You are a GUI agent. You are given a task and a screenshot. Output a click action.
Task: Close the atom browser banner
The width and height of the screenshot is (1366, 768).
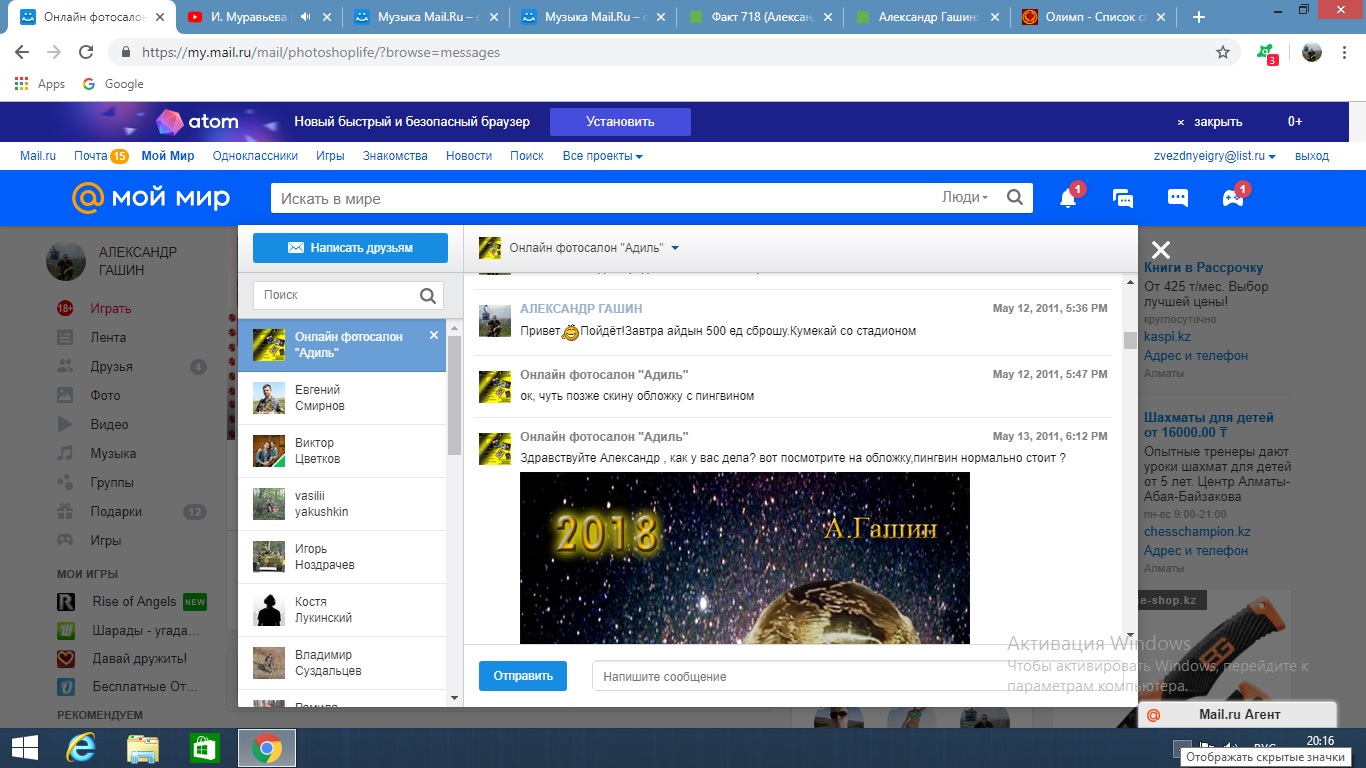pos(1209,122)
